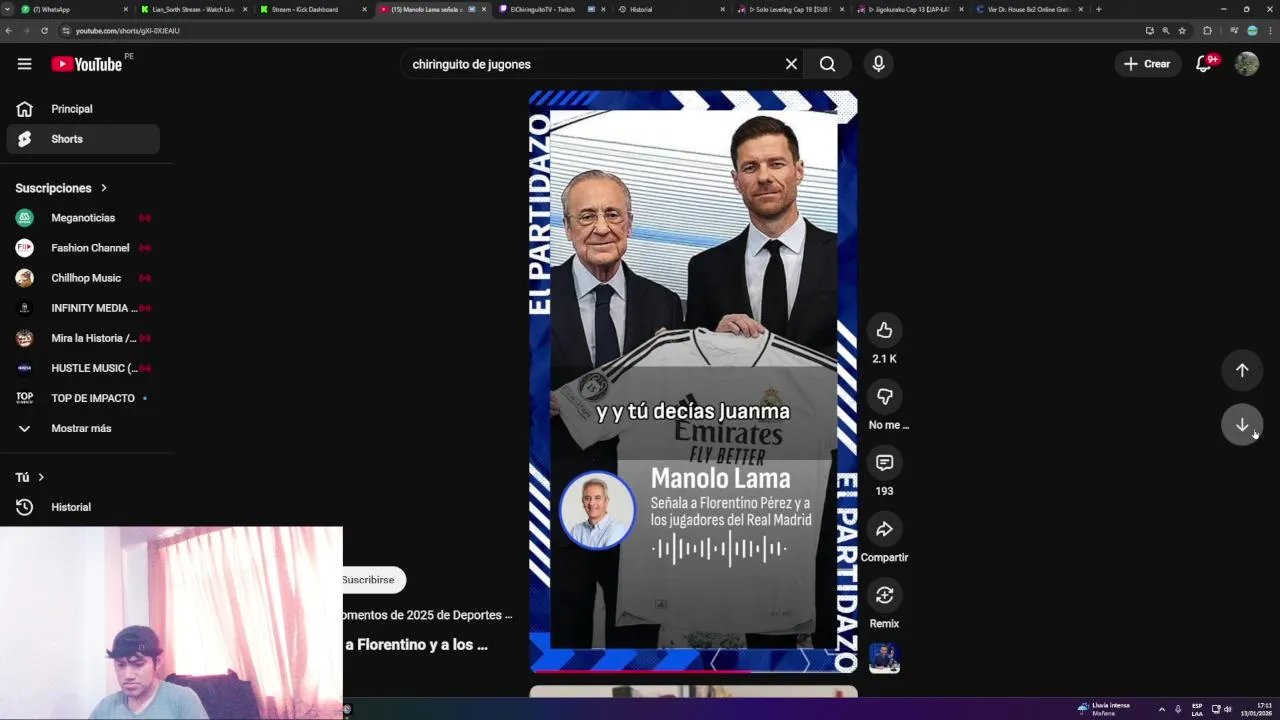Switch to the ElChiringuitoTV Twitch tab
1280x720 pixels.
coord(553,9)
